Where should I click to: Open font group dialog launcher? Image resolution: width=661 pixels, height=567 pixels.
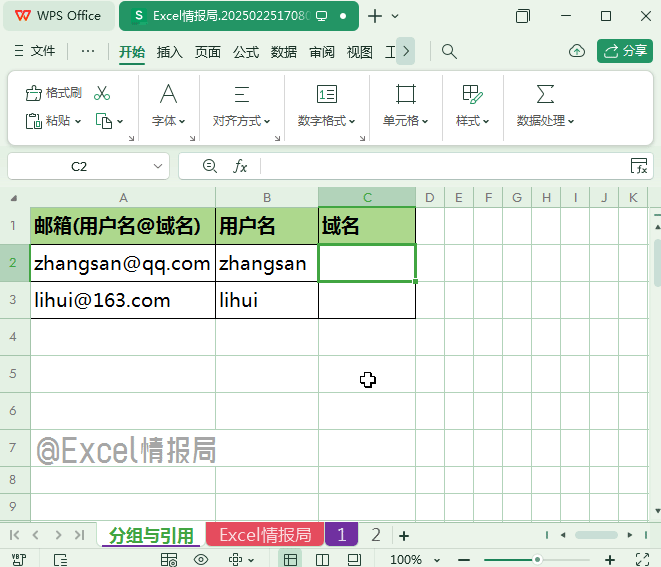pos(192,138)
